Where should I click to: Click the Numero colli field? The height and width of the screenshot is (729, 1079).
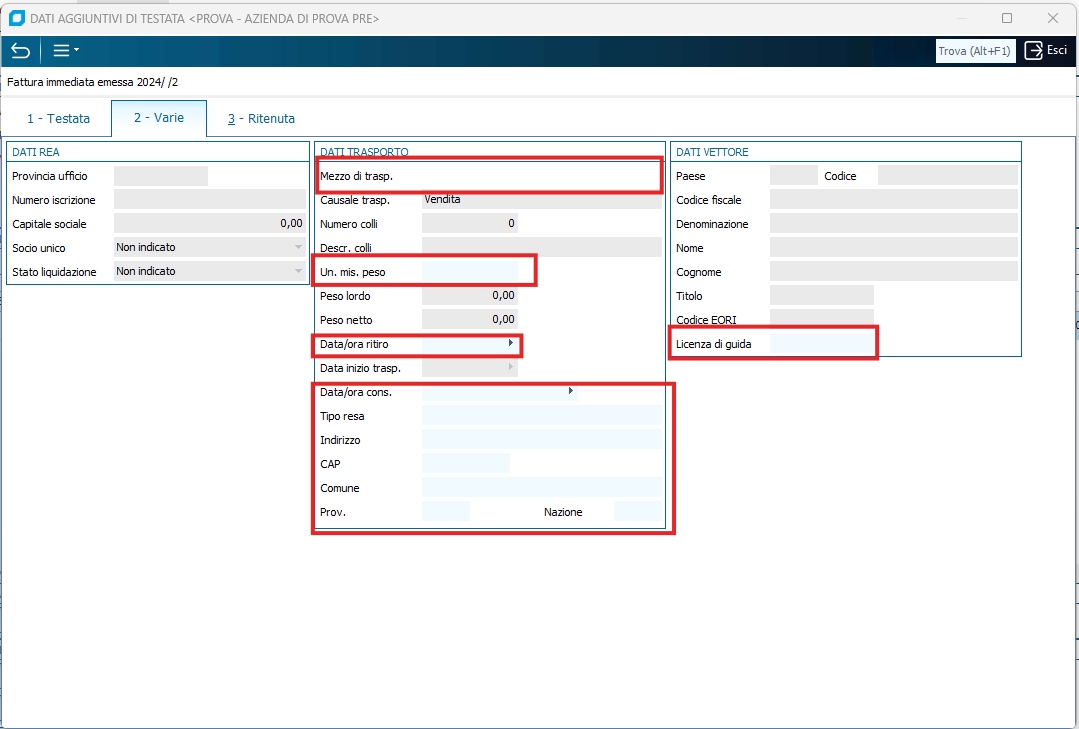[469, 223]
